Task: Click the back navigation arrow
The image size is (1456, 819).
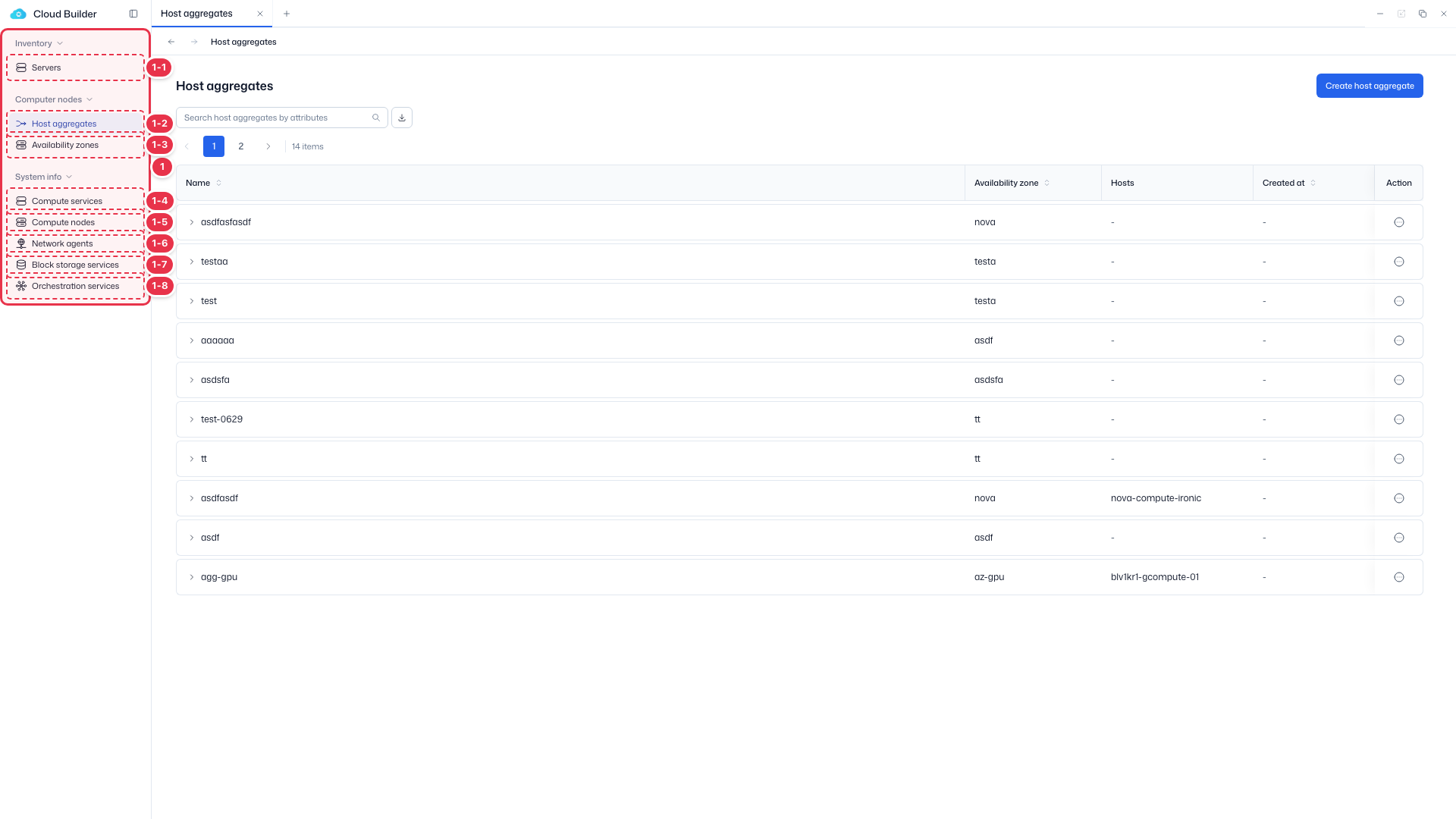Action: click(x=171, y=42)
